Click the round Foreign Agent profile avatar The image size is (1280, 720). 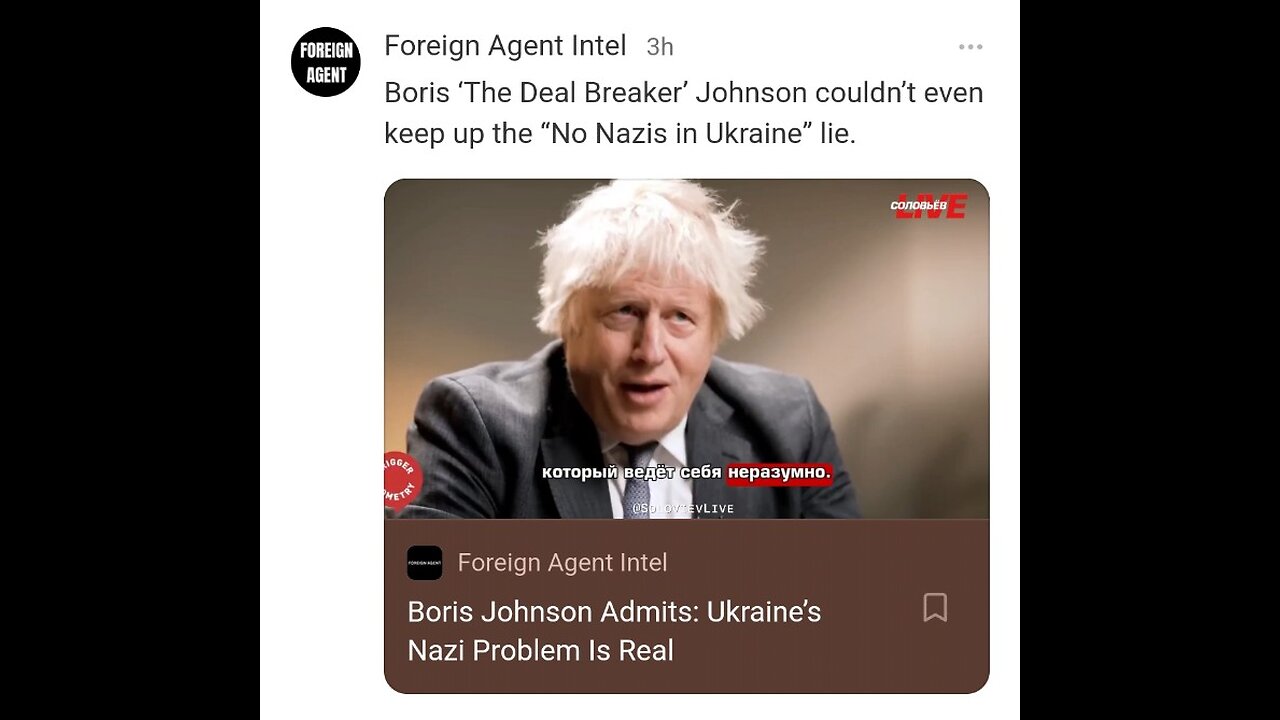coord(326,62)
